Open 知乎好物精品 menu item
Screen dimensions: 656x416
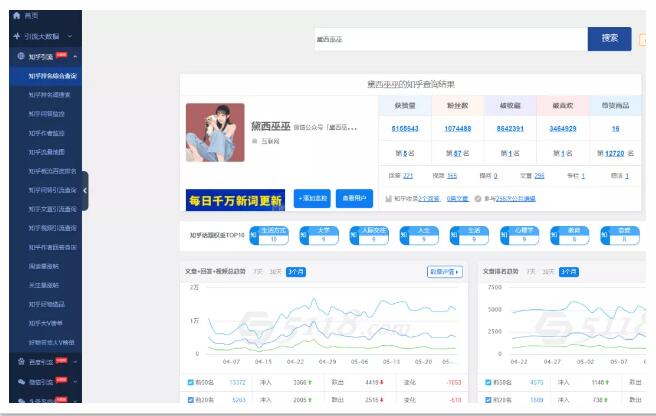coord(46,304)
